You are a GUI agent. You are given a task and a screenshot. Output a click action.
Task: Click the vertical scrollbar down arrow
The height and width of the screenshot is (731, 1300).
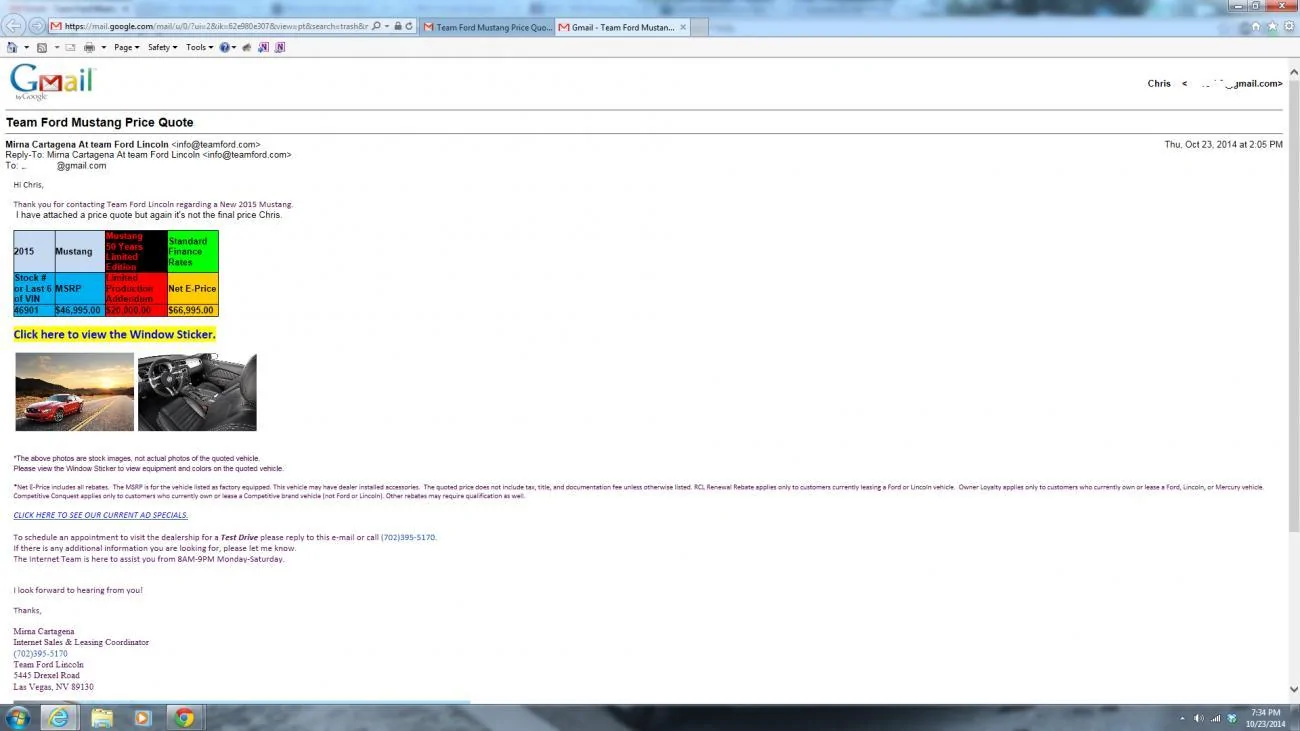tap(1294, 690)
